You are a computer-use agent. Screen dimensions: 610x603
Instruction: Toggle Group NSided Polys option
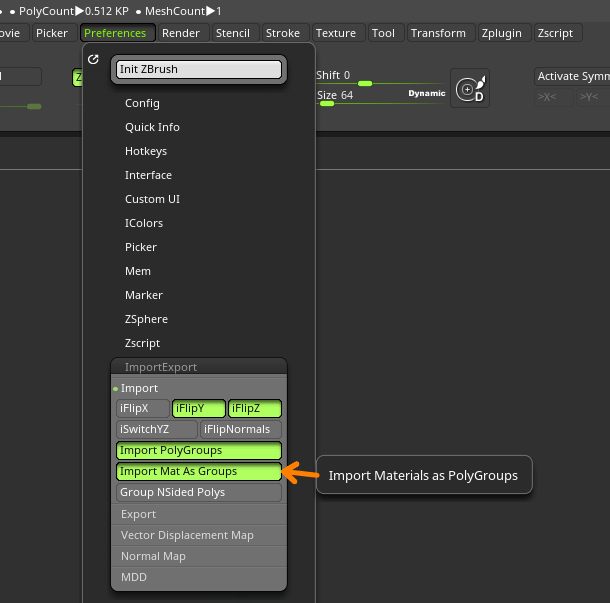click(199, 493)
